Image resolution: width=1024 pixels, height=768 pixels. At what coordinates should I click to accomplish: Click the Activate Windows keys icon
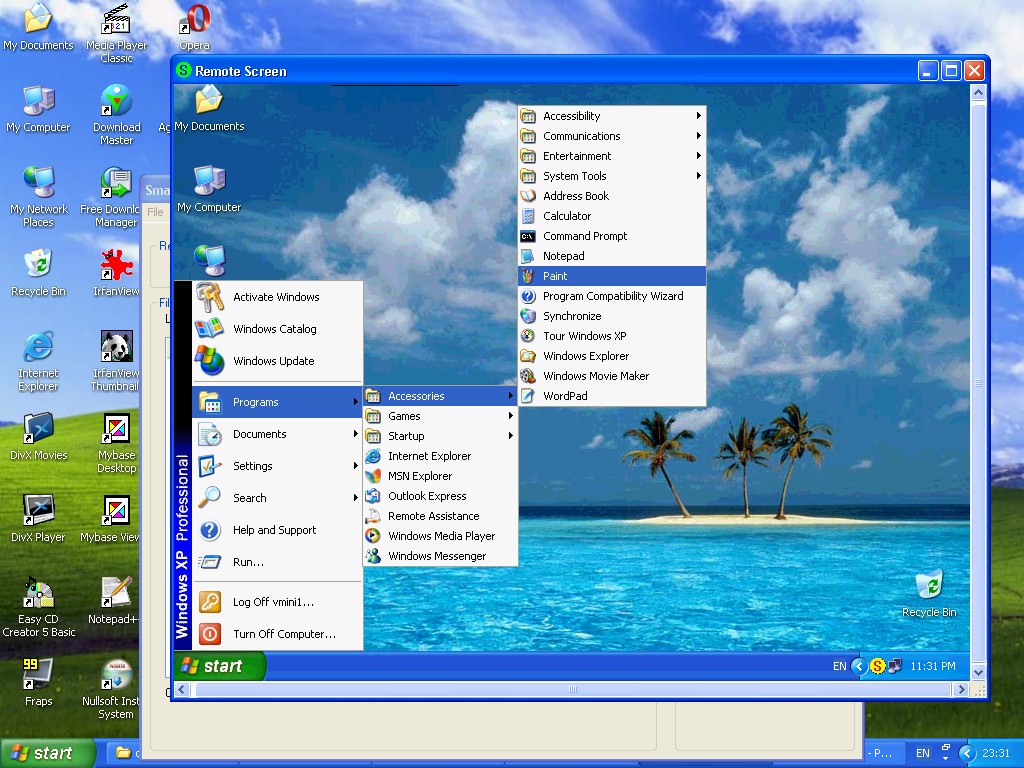click(210, 297)
